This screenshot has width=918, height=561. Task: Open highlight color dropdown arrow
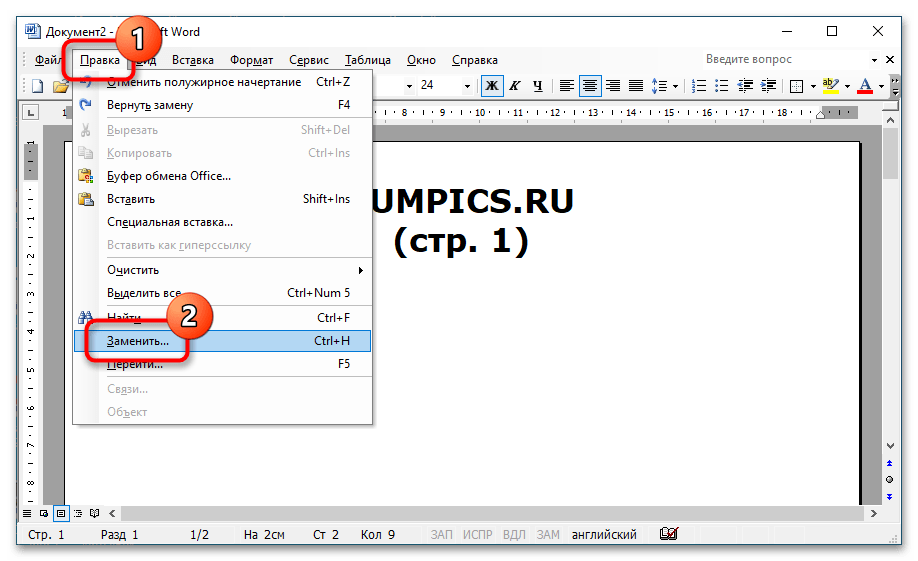(847, 87)
